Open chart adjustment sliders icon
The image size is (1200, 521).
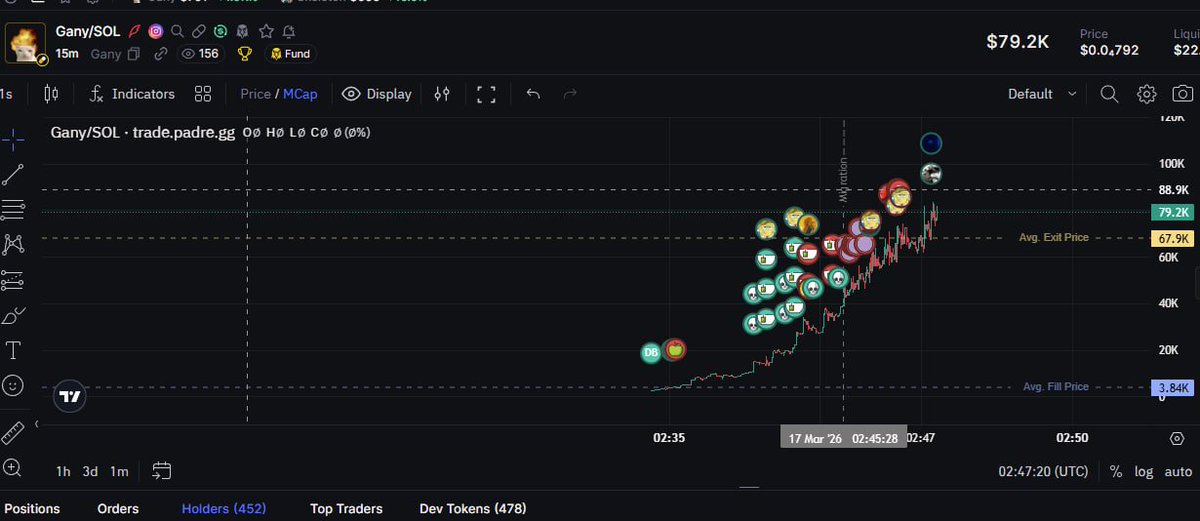[x=442, y=94]
